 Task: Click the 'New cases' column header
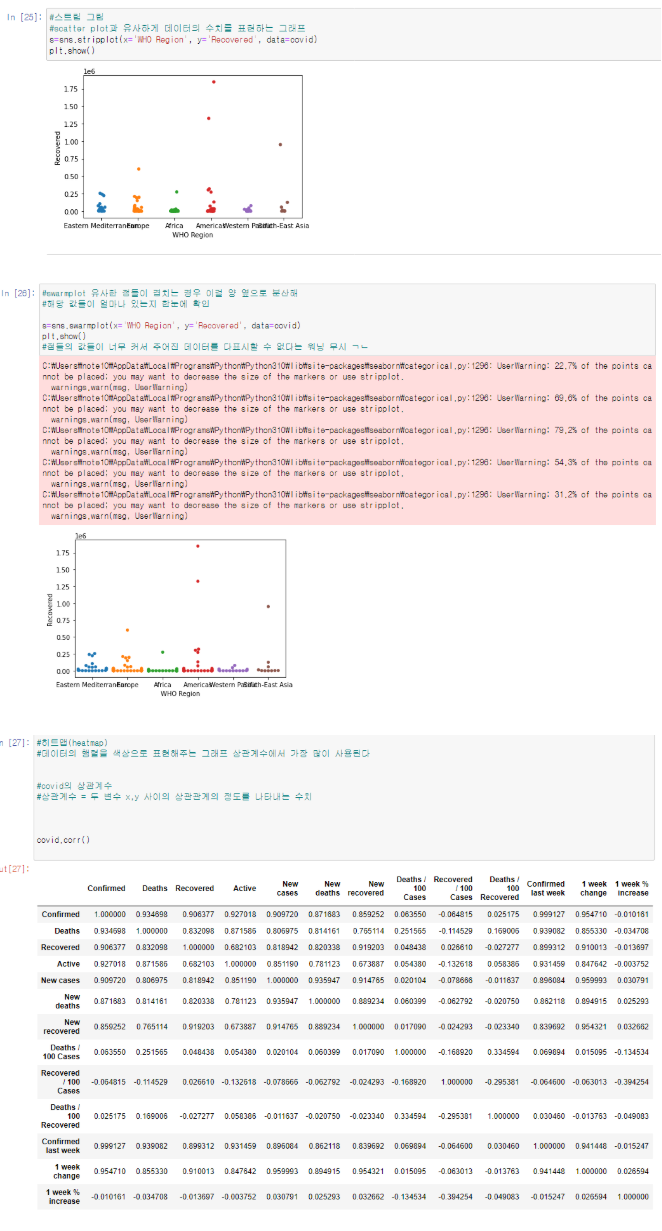[289, 888]
